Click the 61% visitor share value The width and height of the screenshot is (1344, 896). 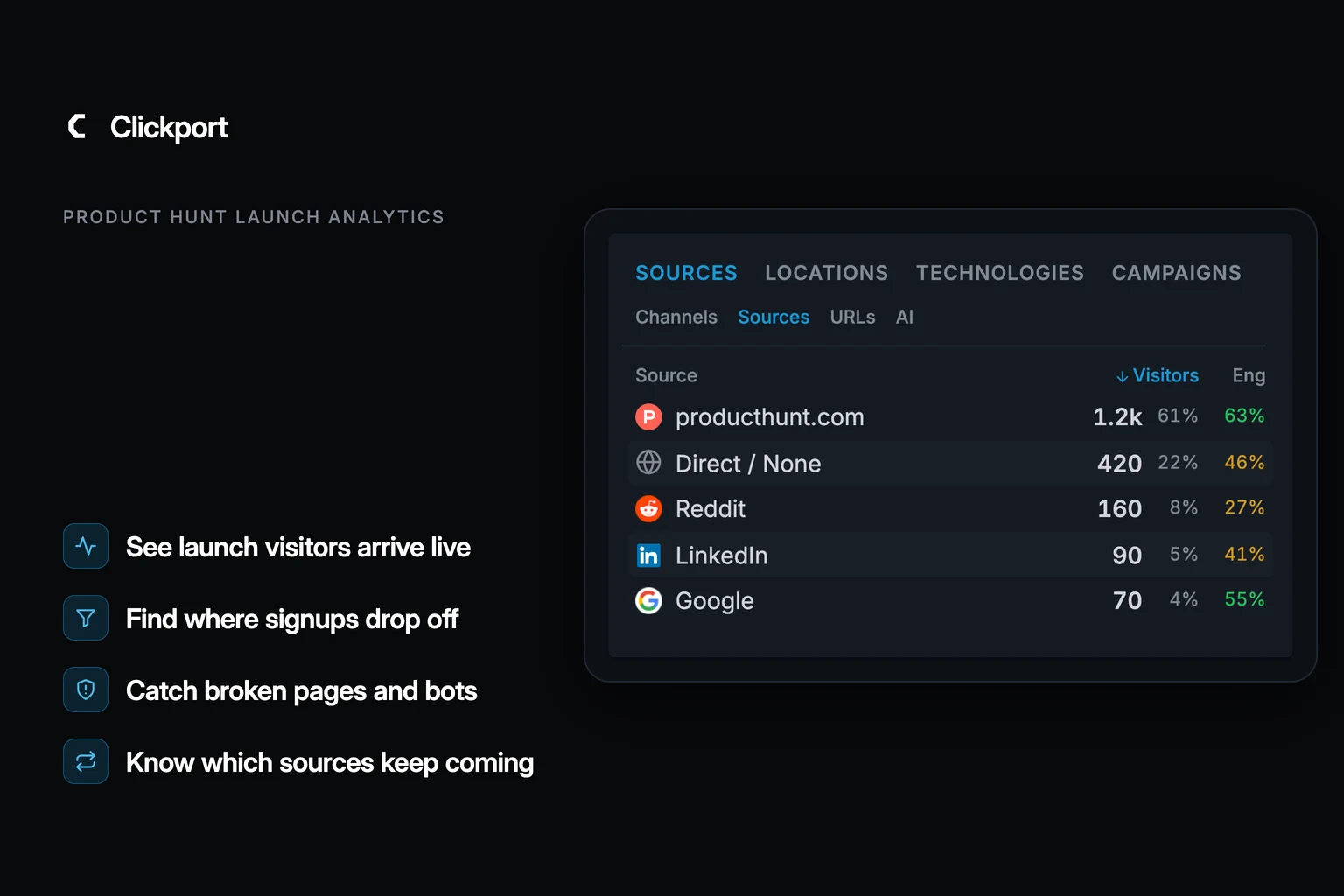click(1178, 416)
